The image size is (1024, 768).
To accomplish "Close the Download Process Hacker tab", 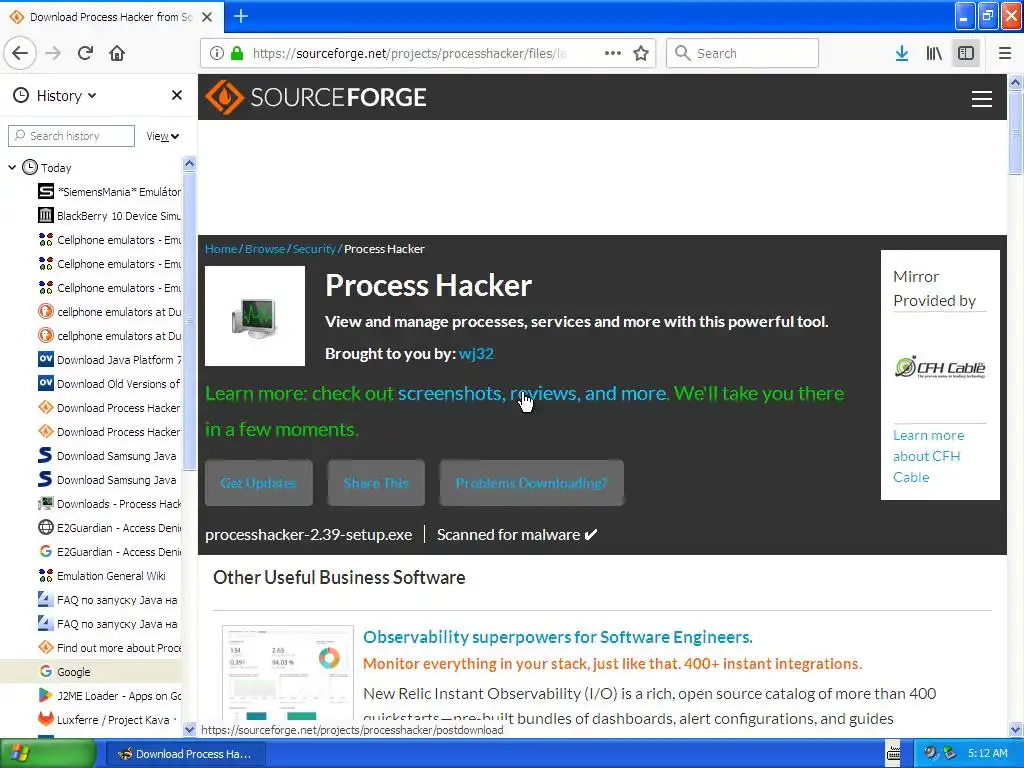I will tap(207, 17).
